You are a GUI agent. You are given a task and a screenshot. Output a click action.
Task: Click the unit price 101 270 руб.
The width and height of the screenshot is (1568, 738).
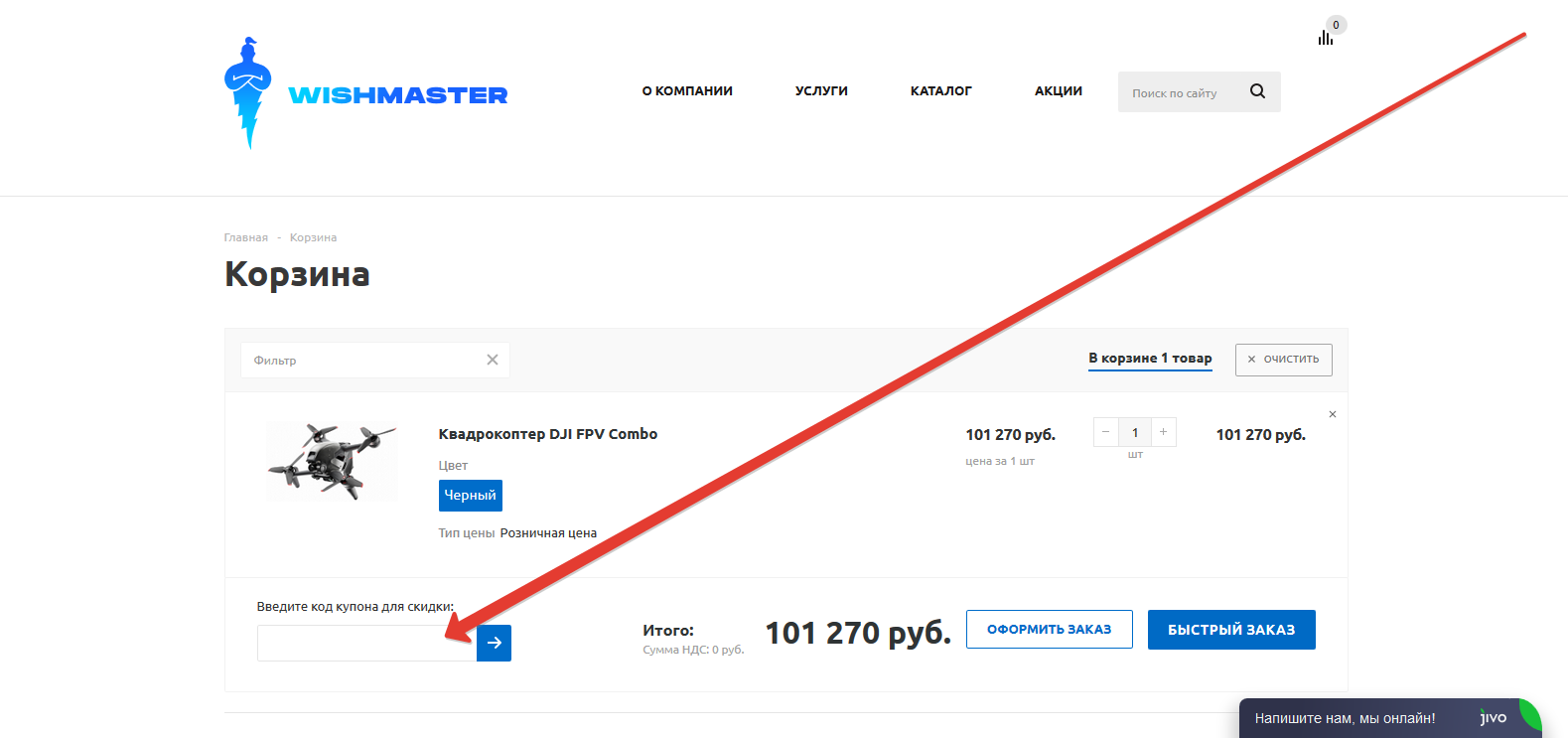tap(1011, 435)
